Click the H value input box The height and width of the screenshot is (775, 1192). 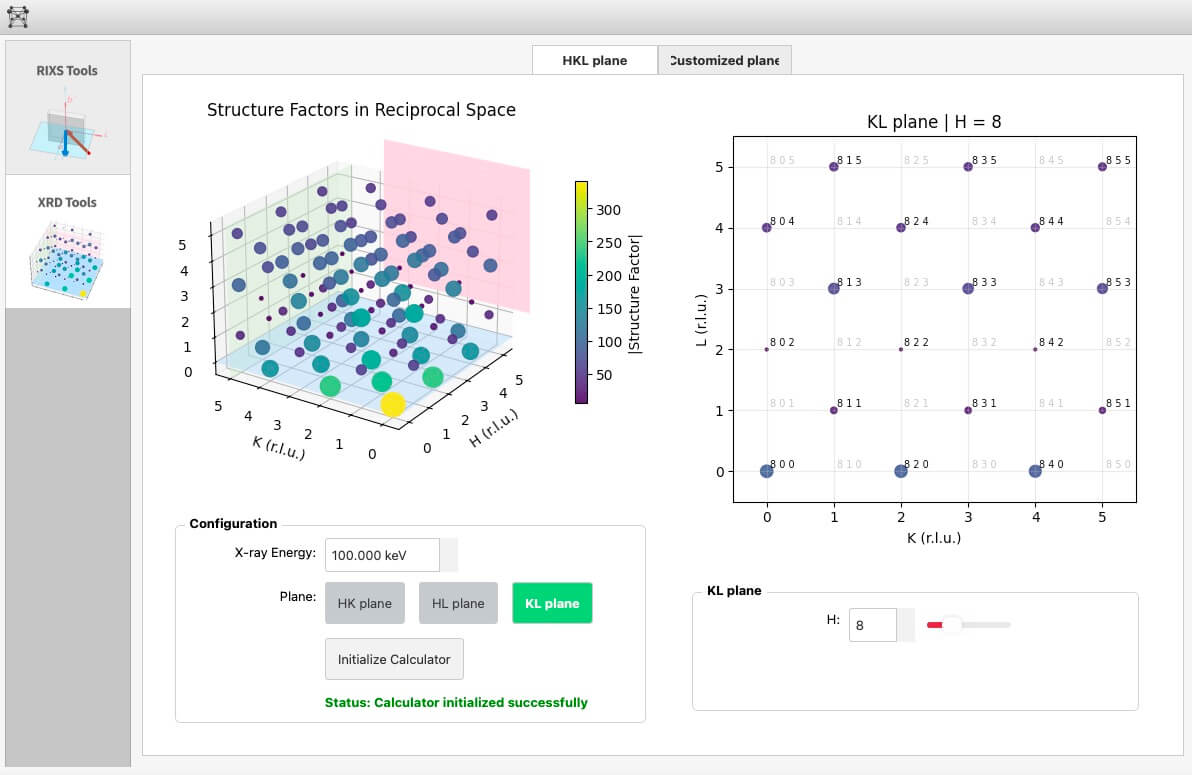pos(872,625)
